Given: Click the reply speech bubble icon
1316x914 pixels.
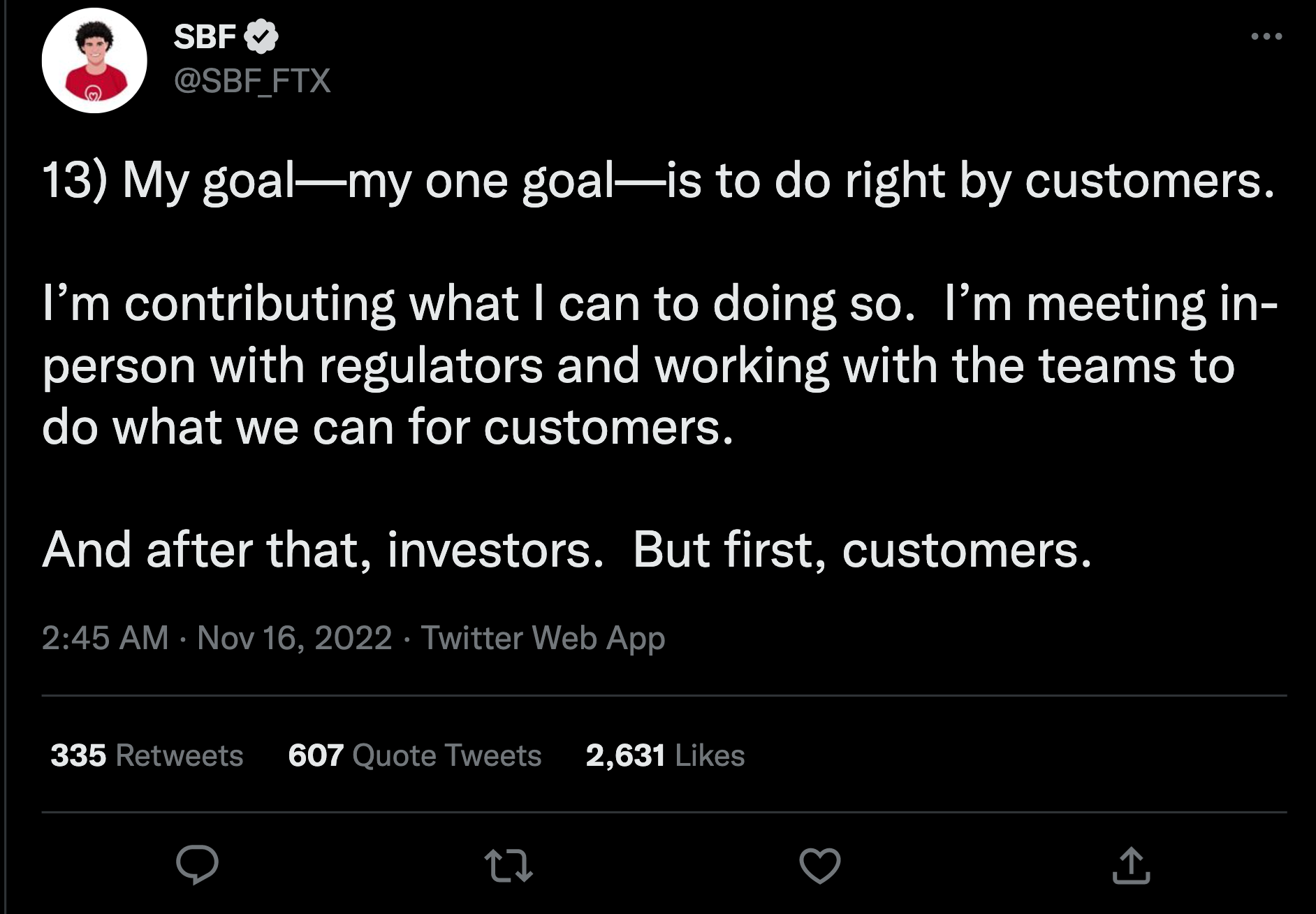Looking at the screenshot, I should (197, 865).
